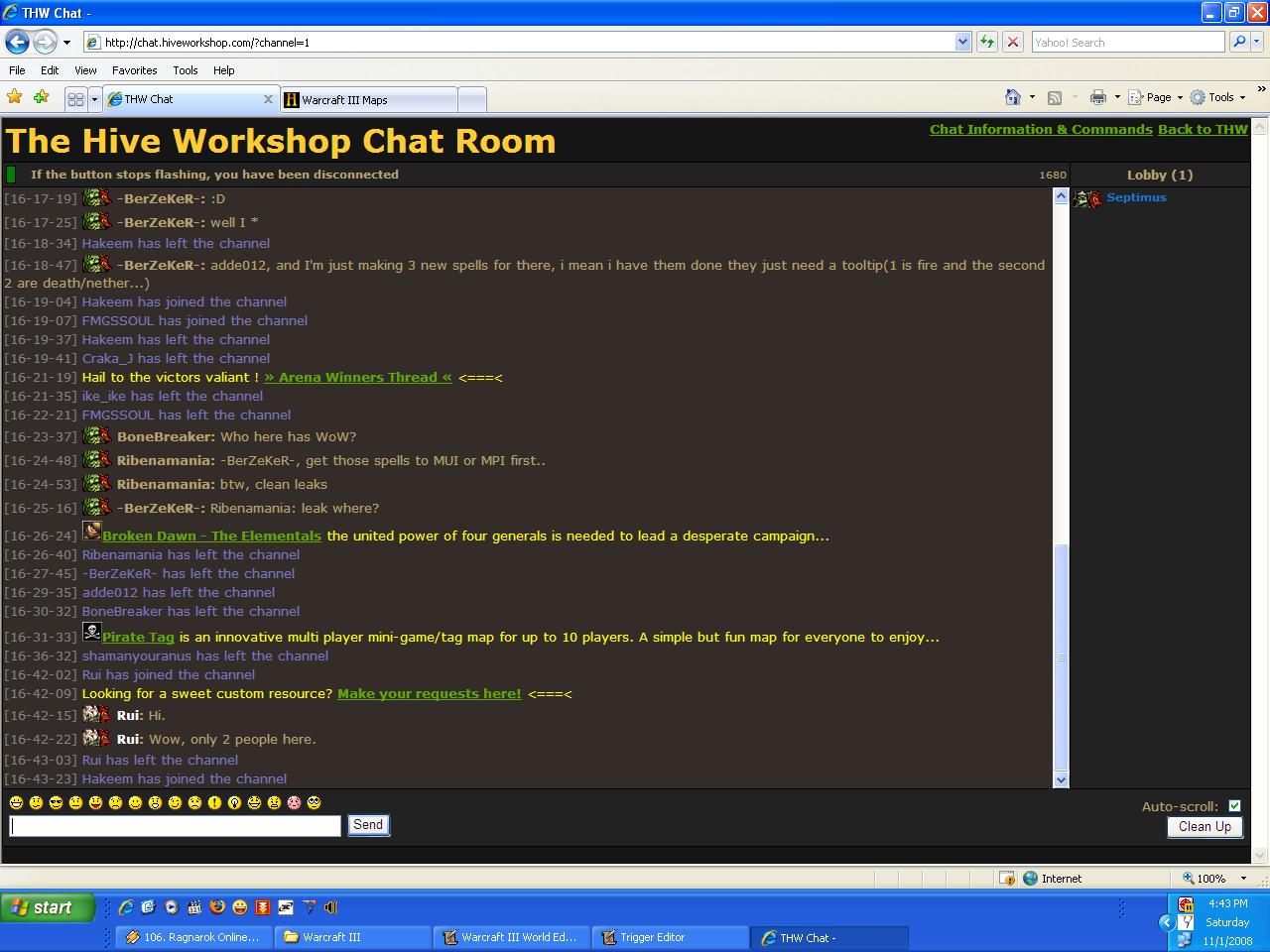This screenshot has height=952, width=1270.
Task: Send the chat message
Action: pyautogui.click(x=368, y=825)
